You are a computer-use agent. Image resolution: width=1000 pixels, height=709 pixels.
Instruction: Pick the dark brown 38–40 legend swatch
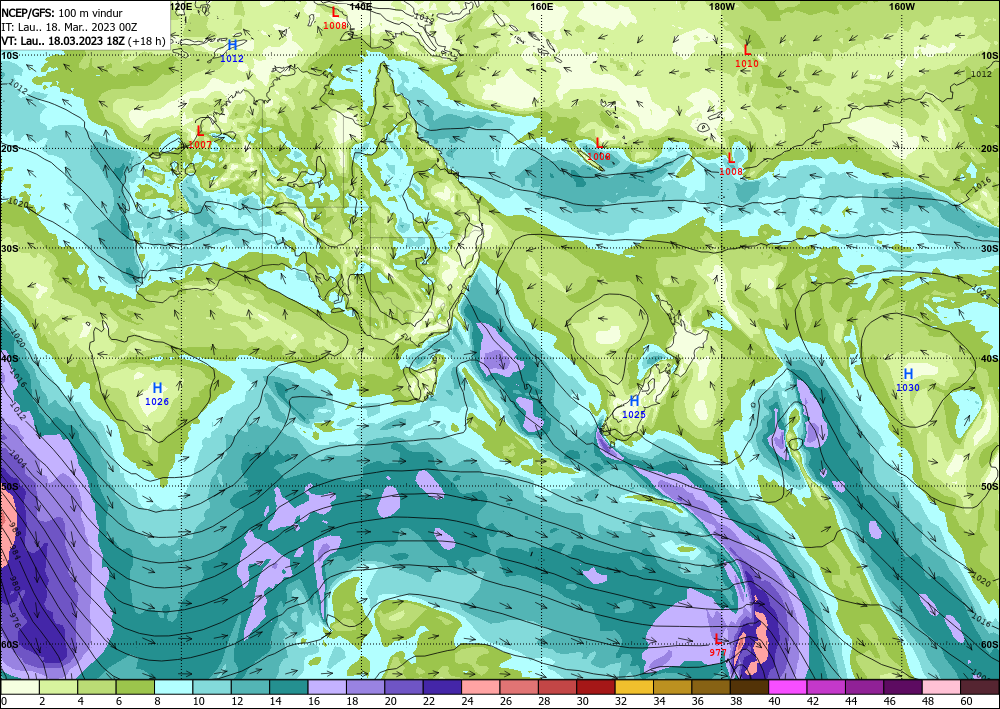(x=749, y=687)
